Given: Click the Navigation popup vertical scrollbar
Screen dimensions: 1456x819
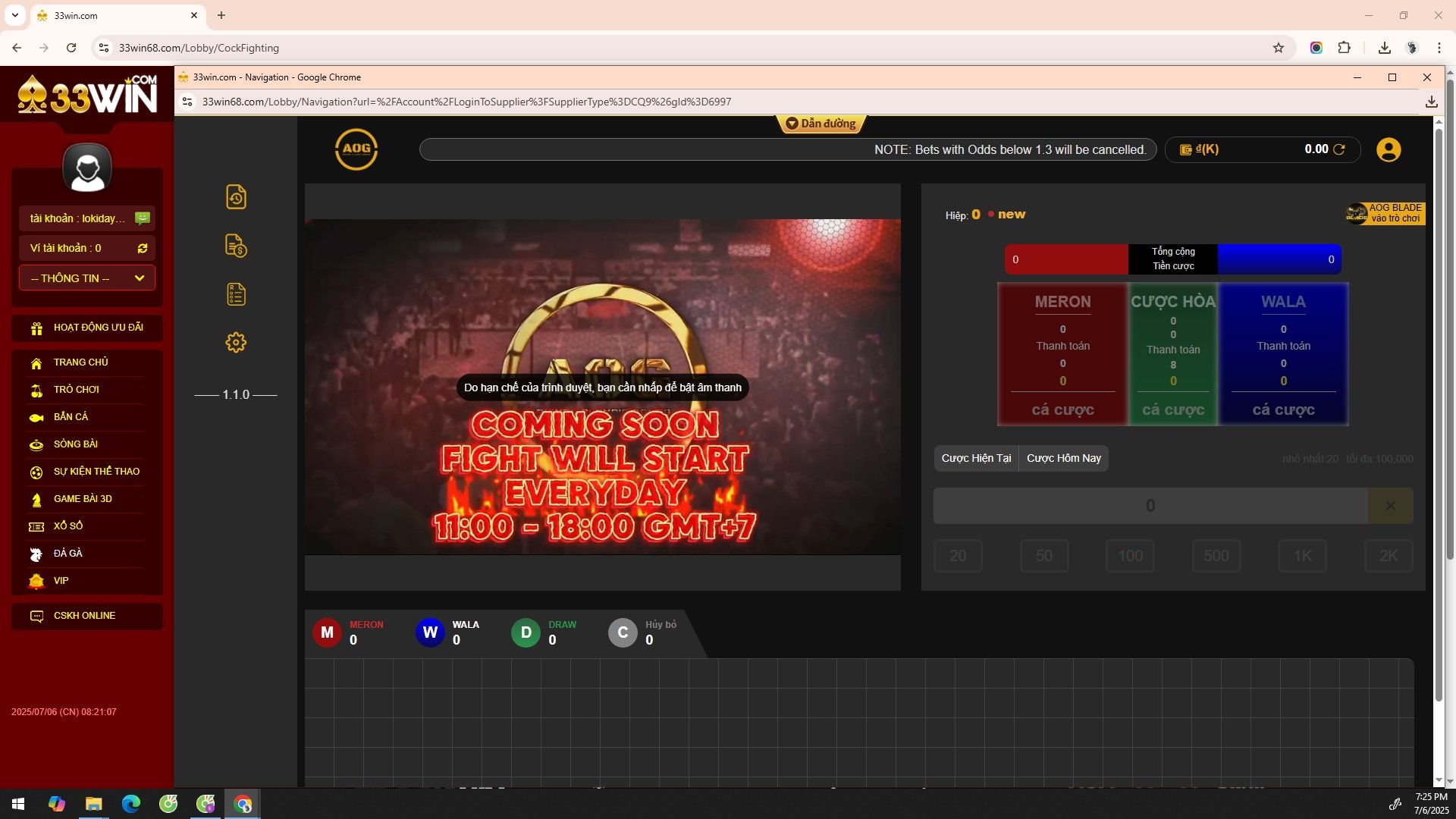Looking at the screenshot, I should point(1439,416).
